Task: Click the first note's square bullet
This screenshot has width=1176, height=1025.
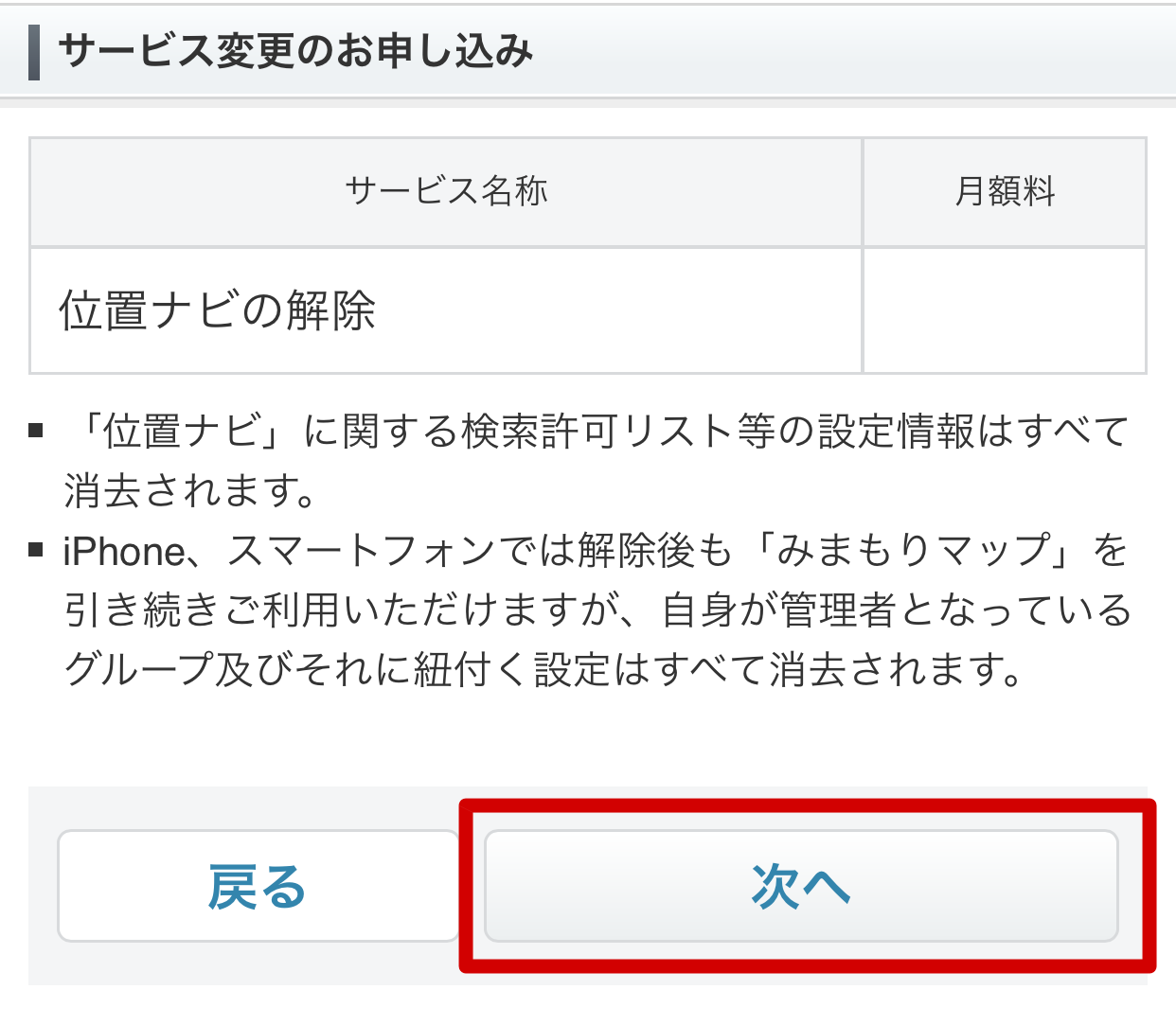Action: 36,431
